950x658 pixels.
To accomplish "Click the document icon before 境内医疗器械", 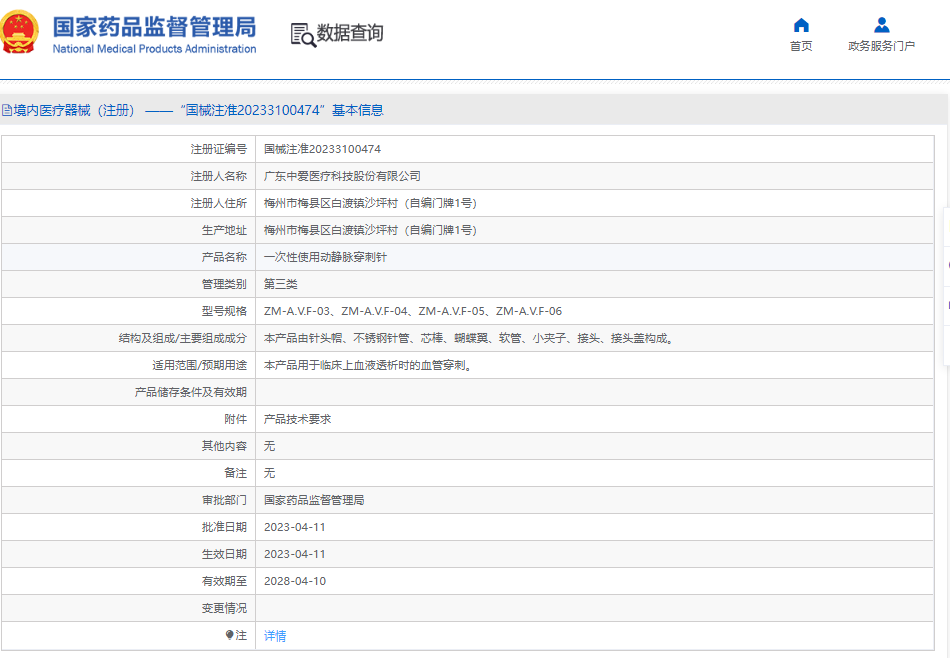I will click(x=7, y=110).
